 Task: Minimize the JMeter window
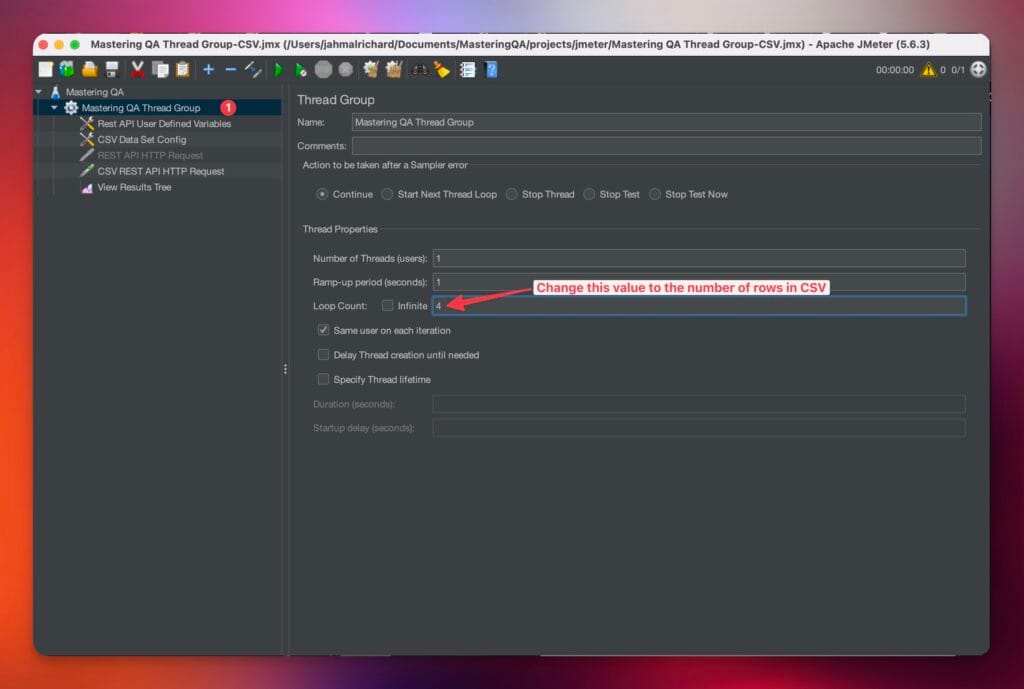(x=59, y=44)
